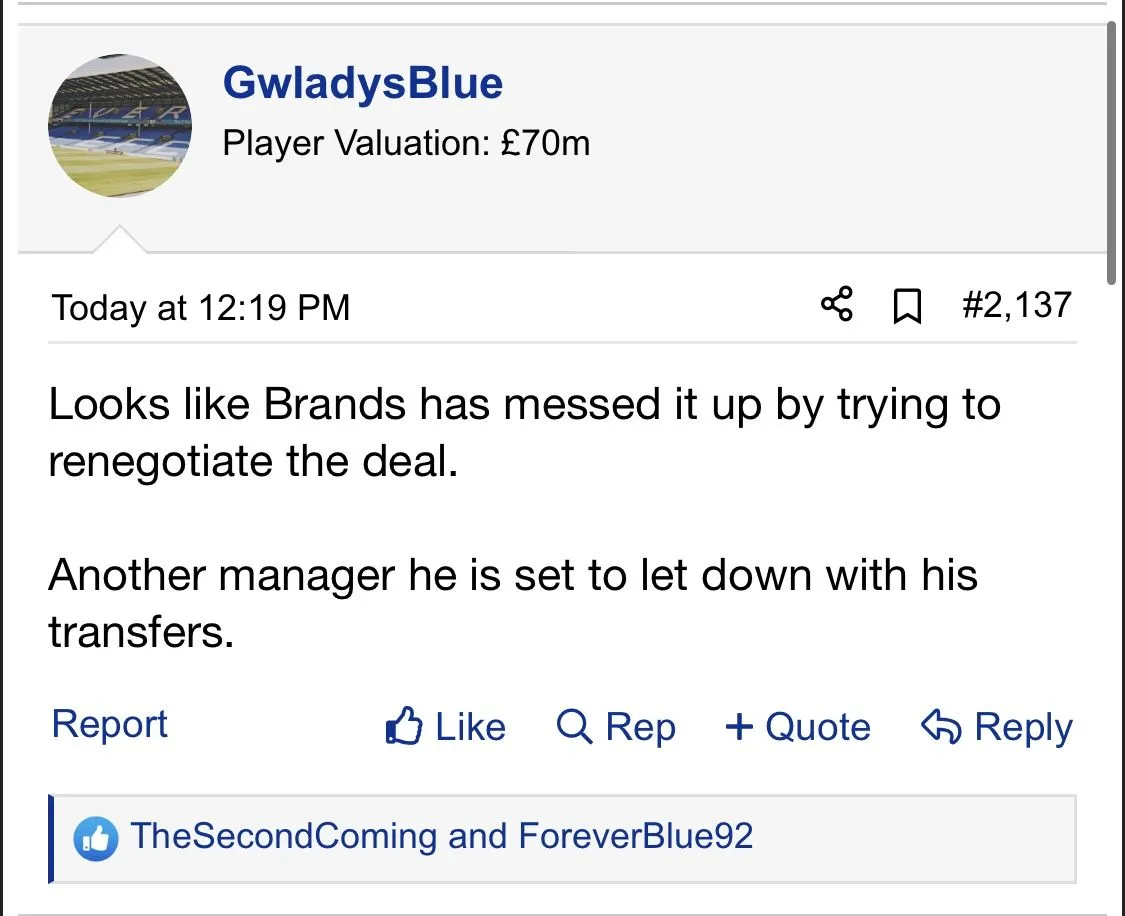
Task: View TheSecondComing's profile from the likes bar
Action: [x=284, y=836]
